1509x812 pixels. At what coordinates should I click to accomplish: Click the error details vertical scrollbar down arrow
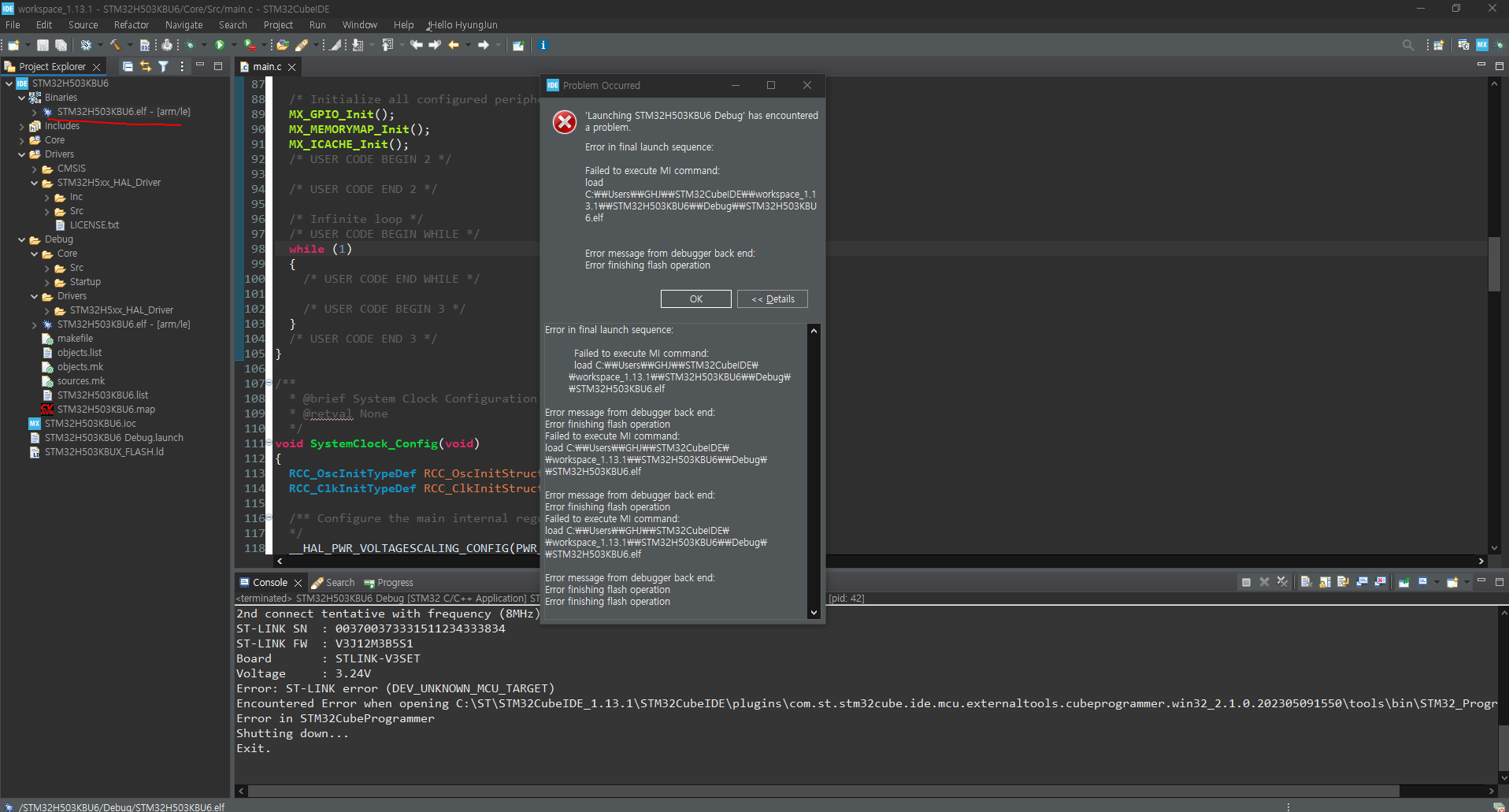coord(814,613)
